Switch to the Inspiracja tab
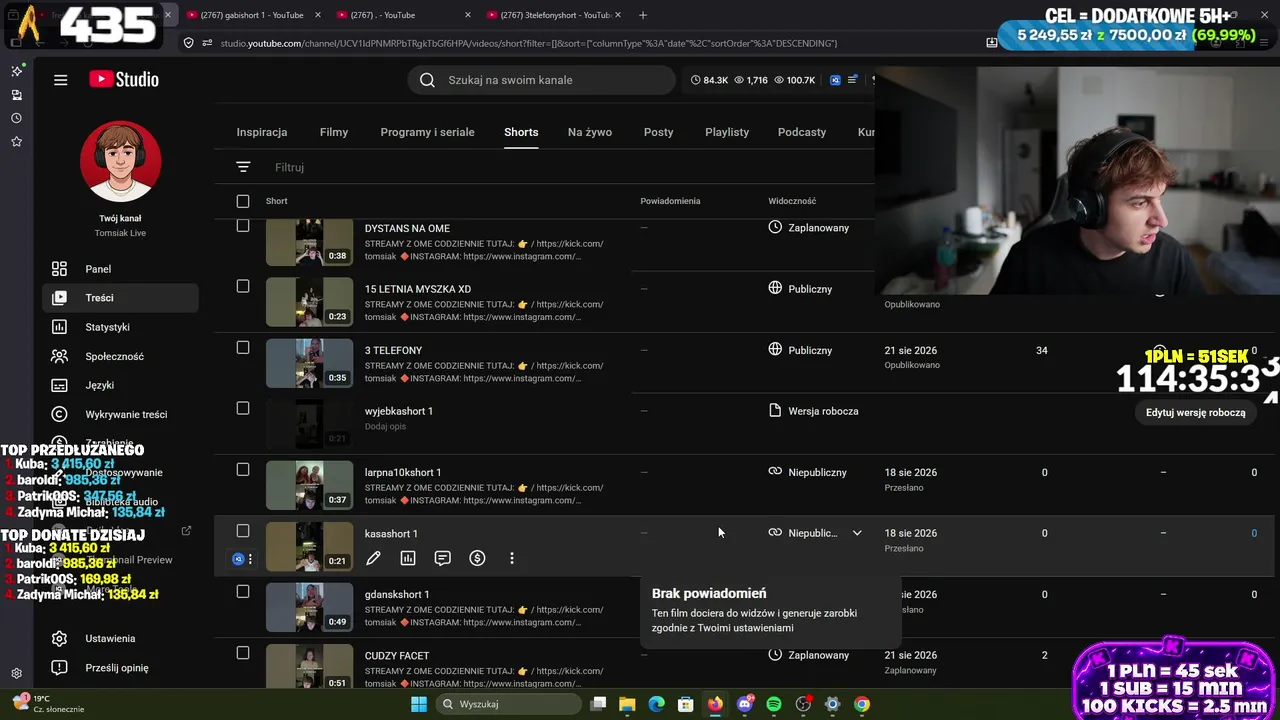1280x720 pixels. 262,132
